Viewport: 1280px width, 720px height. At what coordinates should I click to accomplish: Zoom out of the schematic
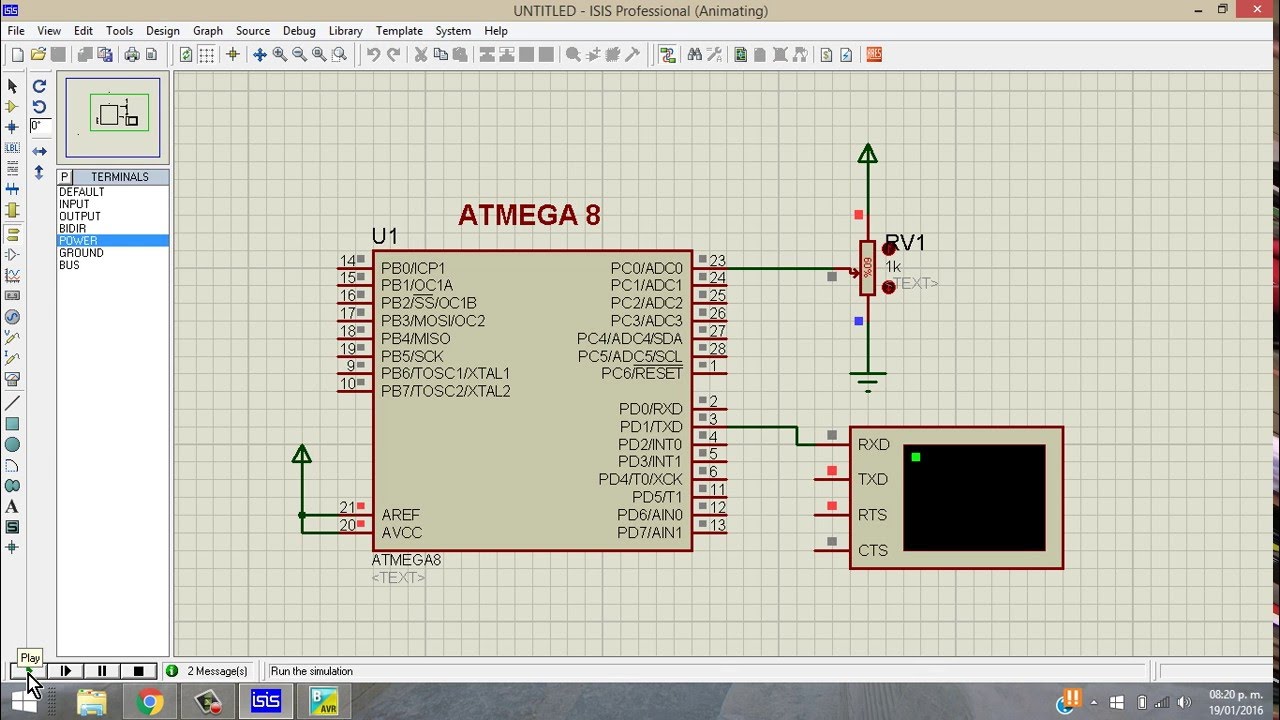(299, 55)
